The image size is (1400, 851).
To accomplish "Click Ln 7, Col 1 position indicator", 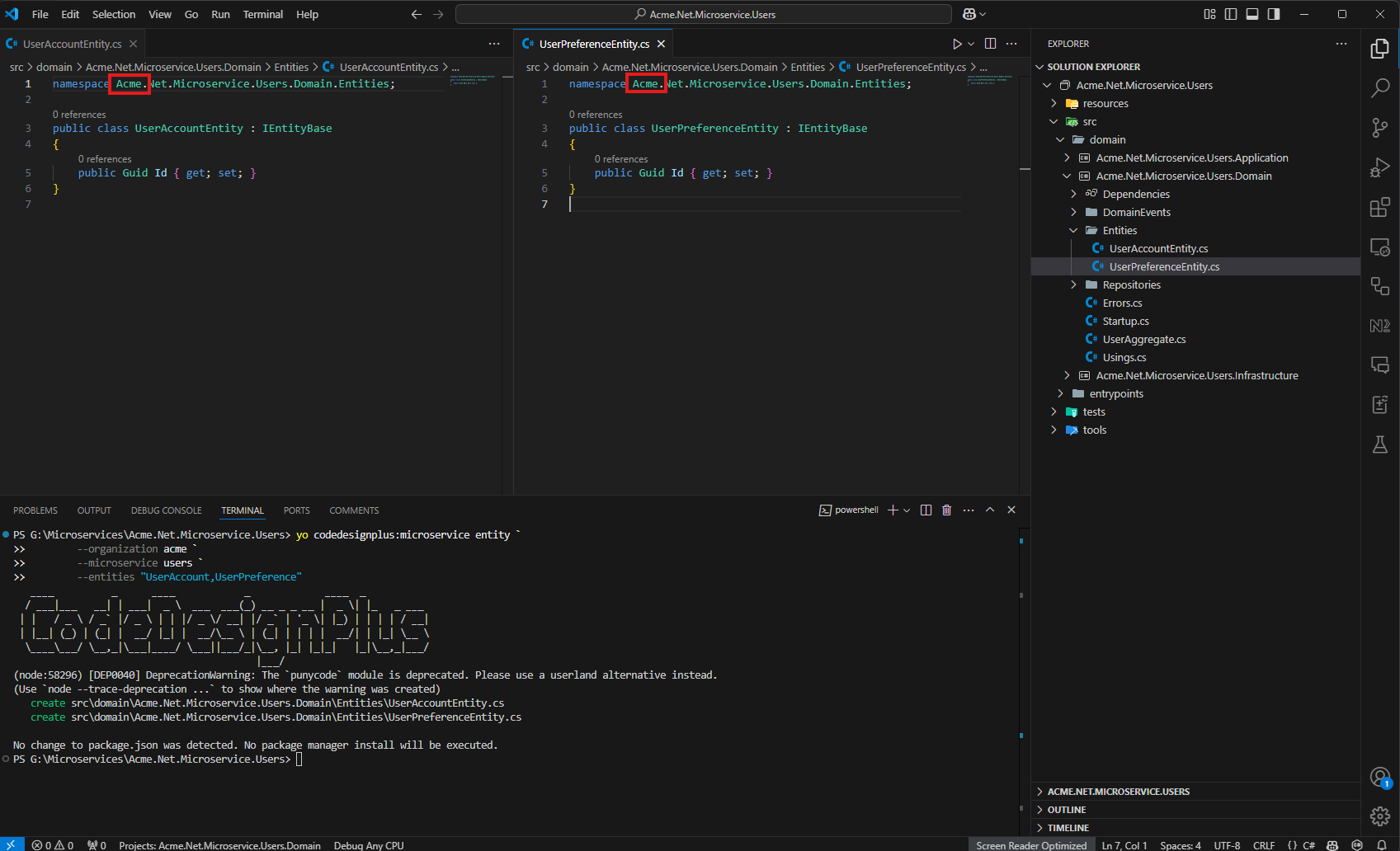I will tap(1124, 844).
